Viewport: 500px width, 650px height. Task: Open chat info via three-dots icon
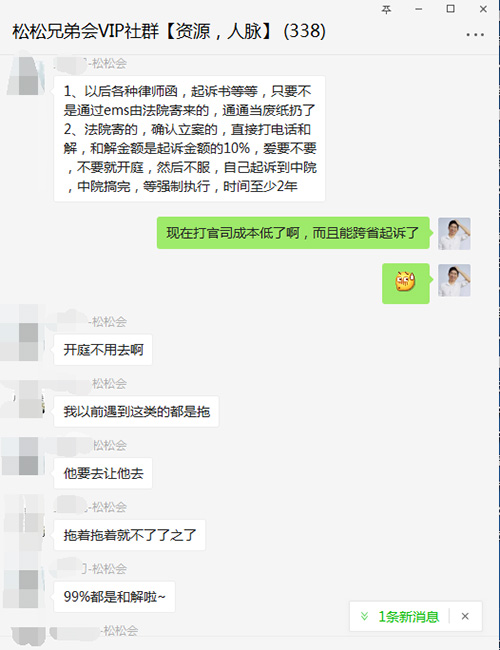[475, 35]
